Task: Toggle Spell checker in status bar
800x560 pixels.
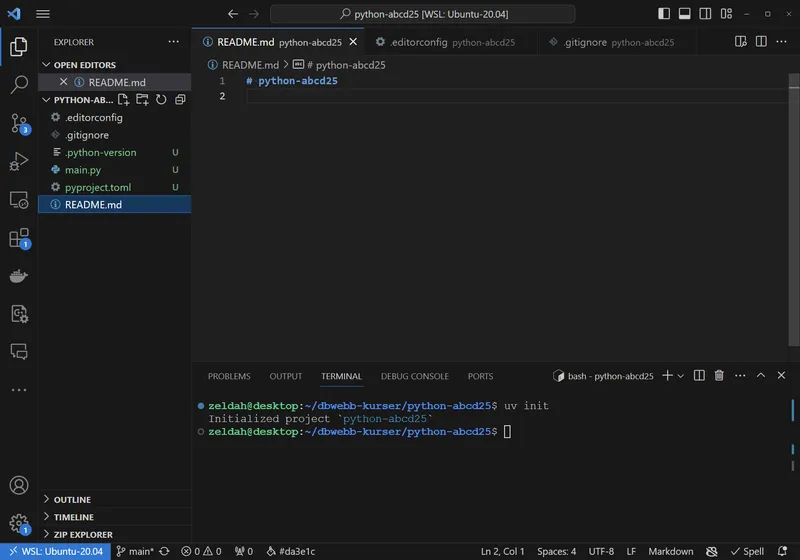Action: click(x=747, y=551)
